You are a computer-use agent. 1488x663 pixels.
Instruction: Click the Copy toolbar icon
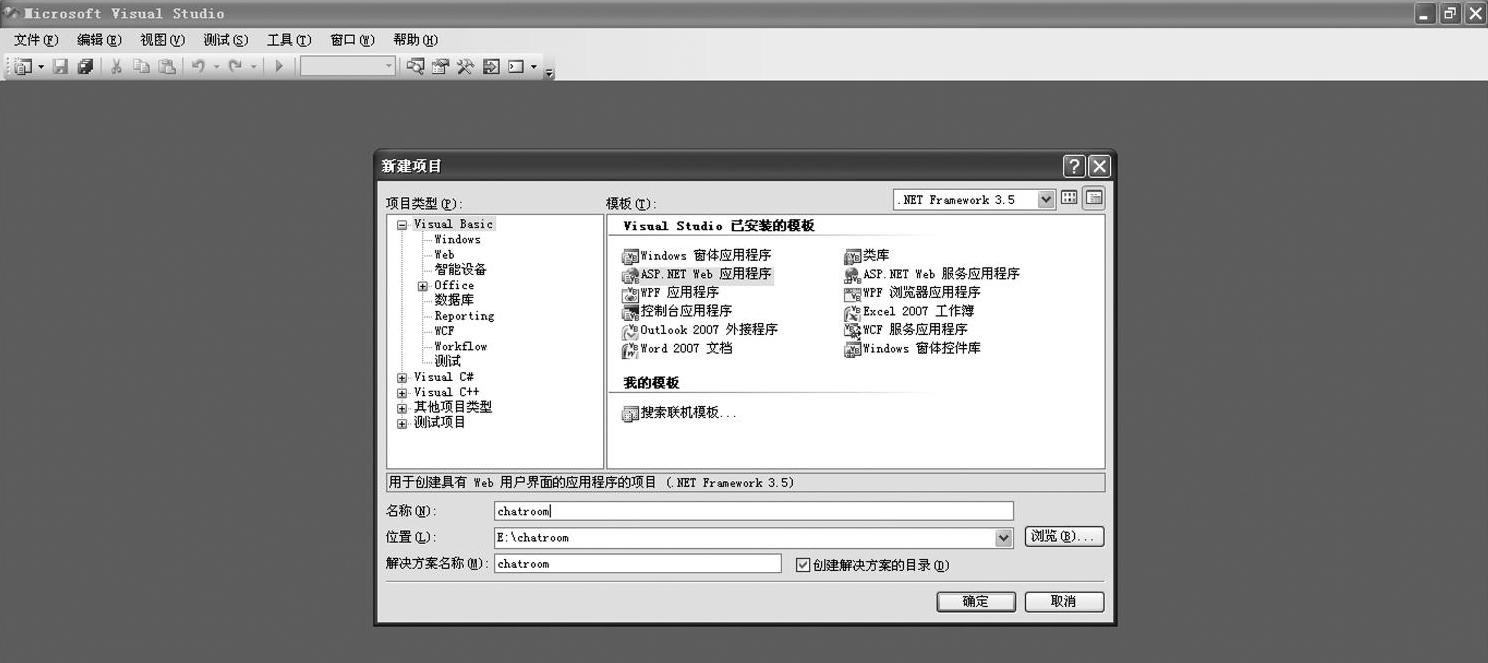tap(141, 66)
